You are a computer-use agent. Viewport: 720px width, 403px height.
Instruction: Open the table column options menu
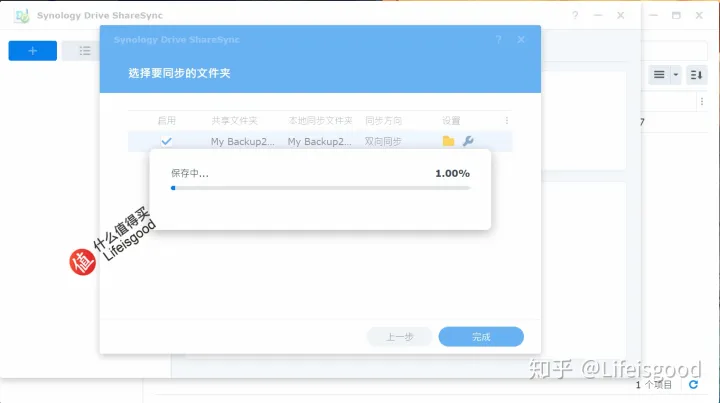[x=506, y=121]
